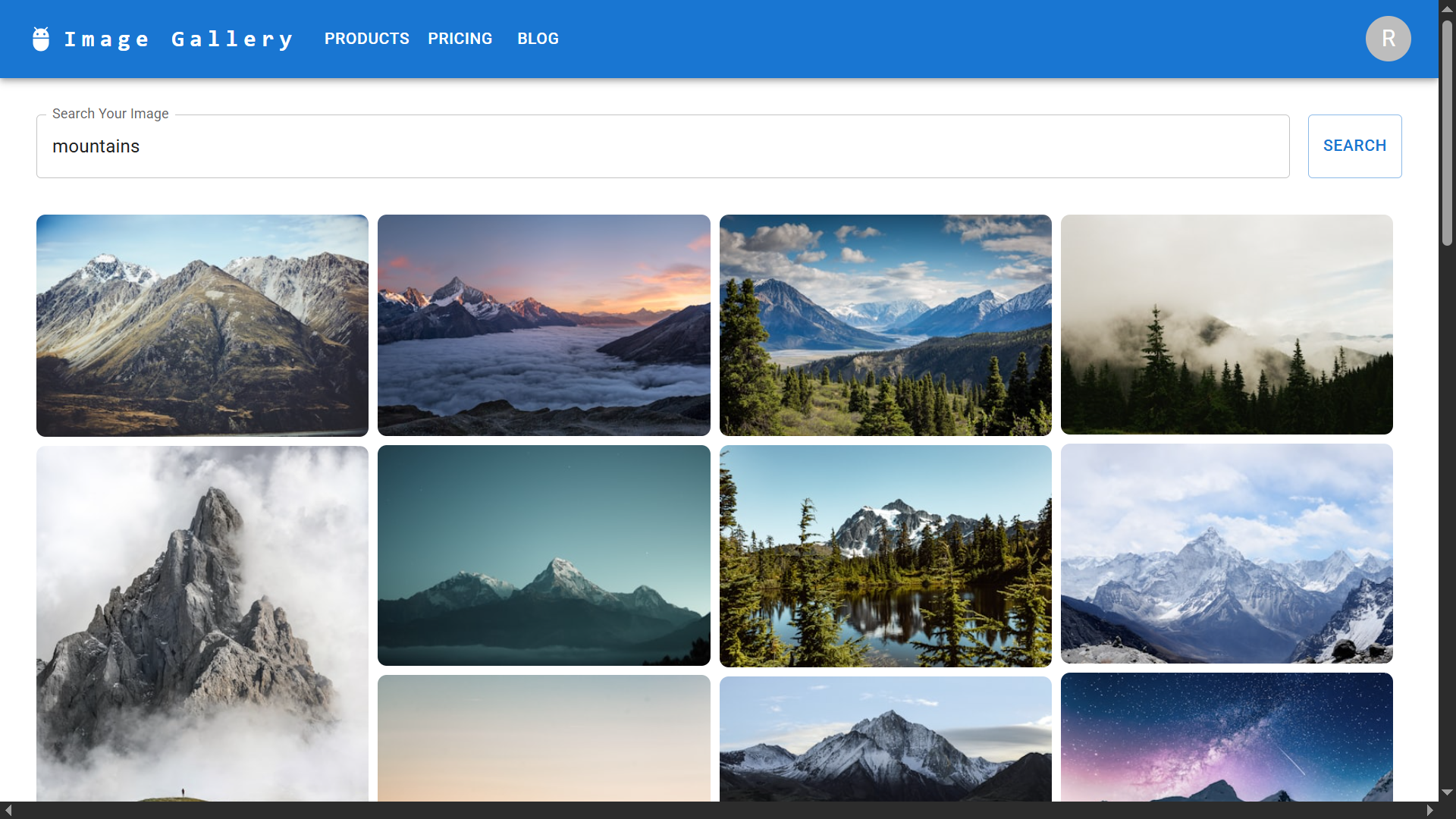1456x819 pixels.
Task: Select the rocky peak in clouds image
Action: click(x=202, y=622)
